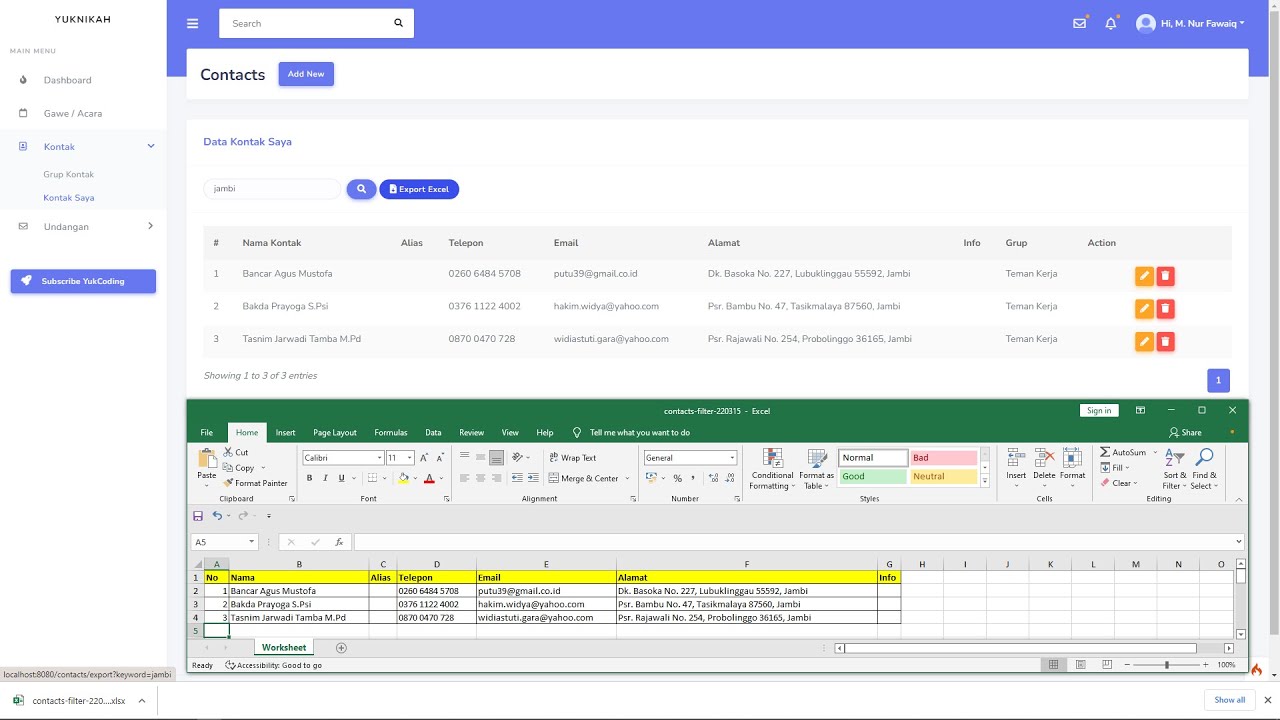
Task: Toggle Underline in Excel's Font group
Action: 341,478
